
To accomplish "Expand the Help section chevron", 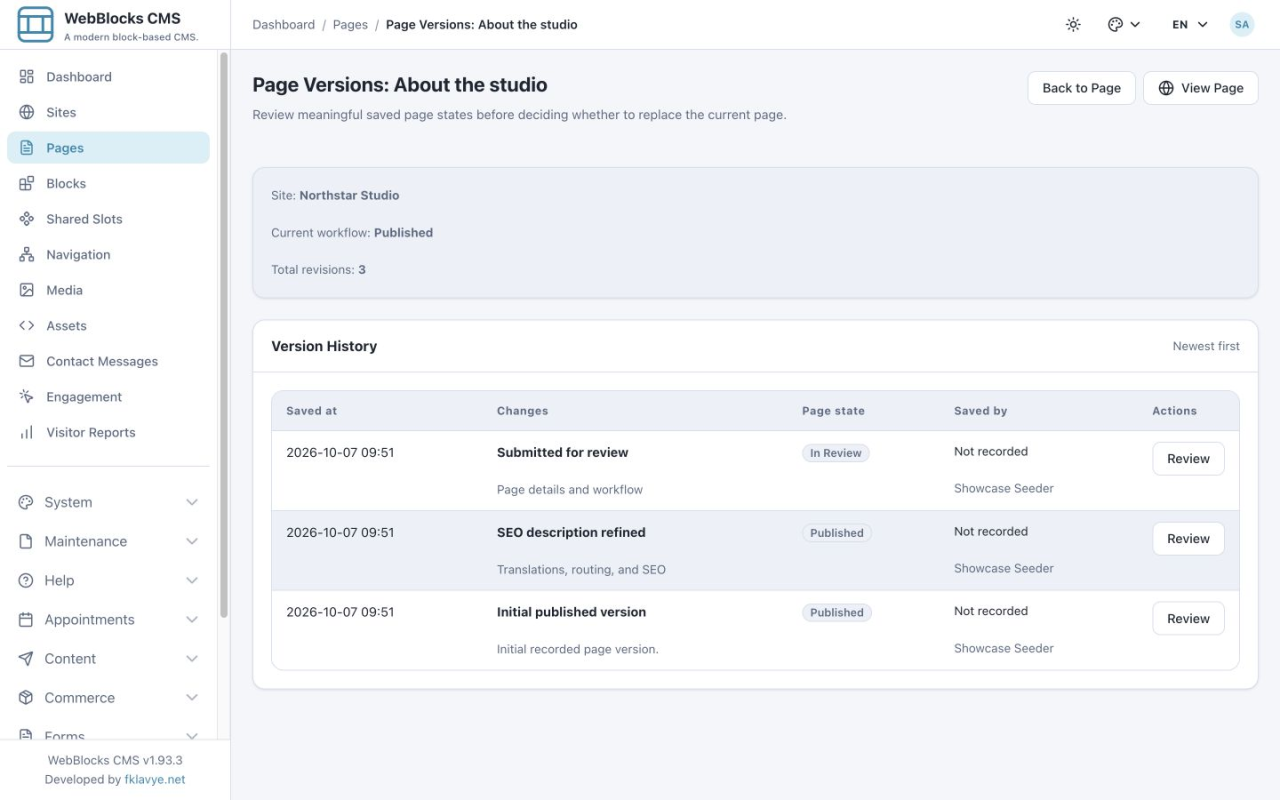I will click(x=192, y=580).
